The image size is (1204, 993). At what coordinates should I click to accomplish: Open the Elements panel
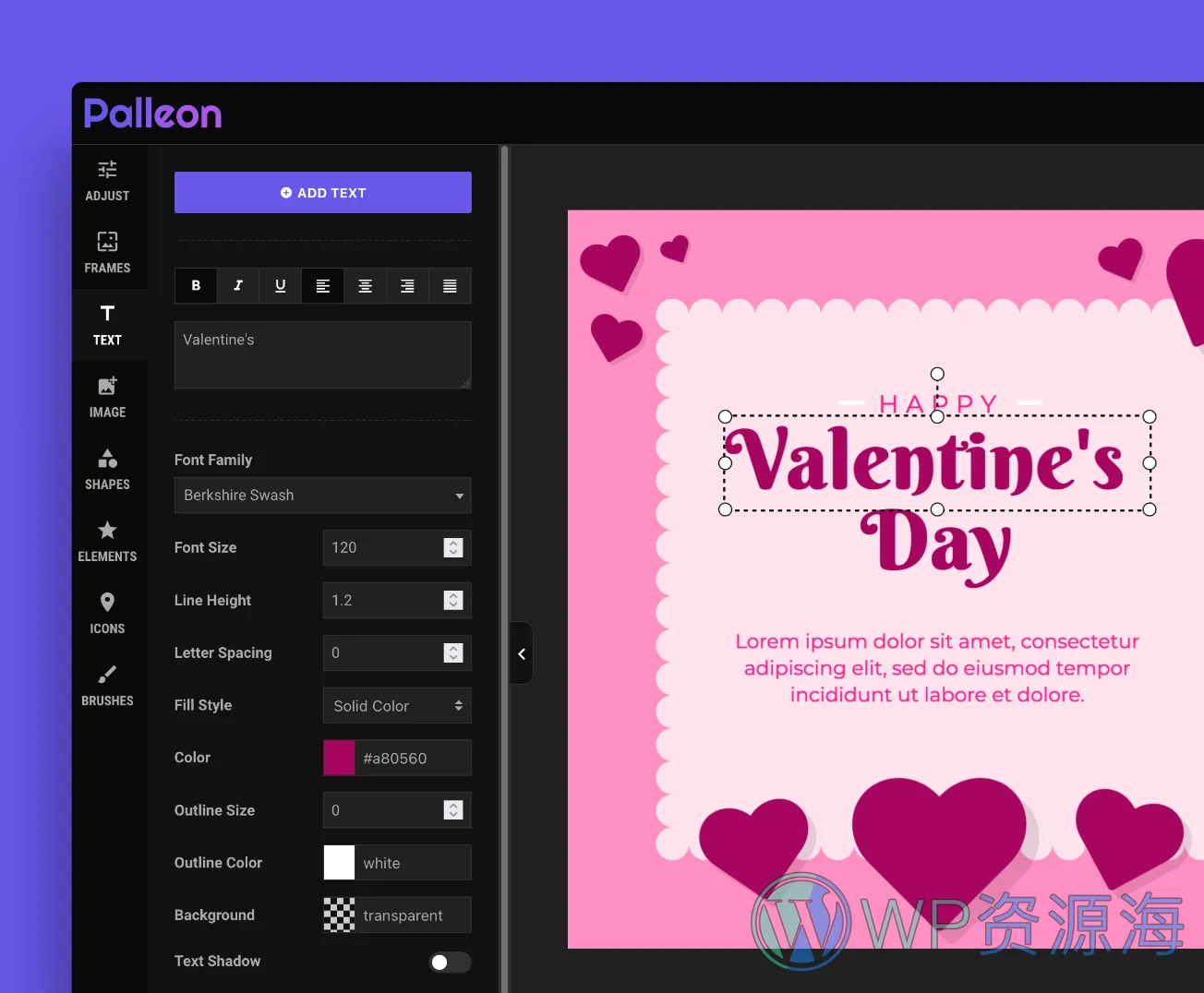(x=107, y=541)
